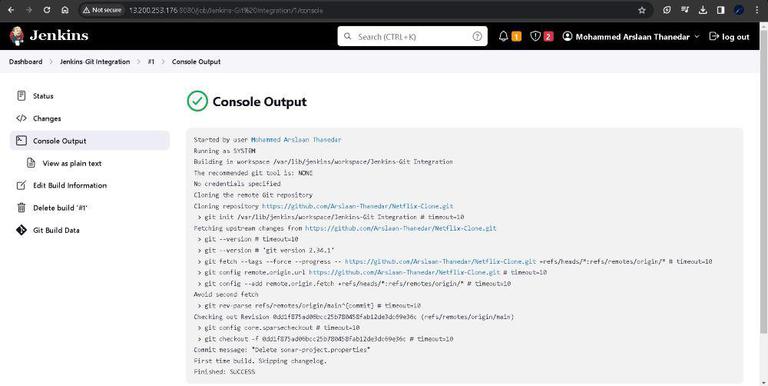Open notifications bell icon
The width and height of the screenshot is (768, 386).
[503, 36]
